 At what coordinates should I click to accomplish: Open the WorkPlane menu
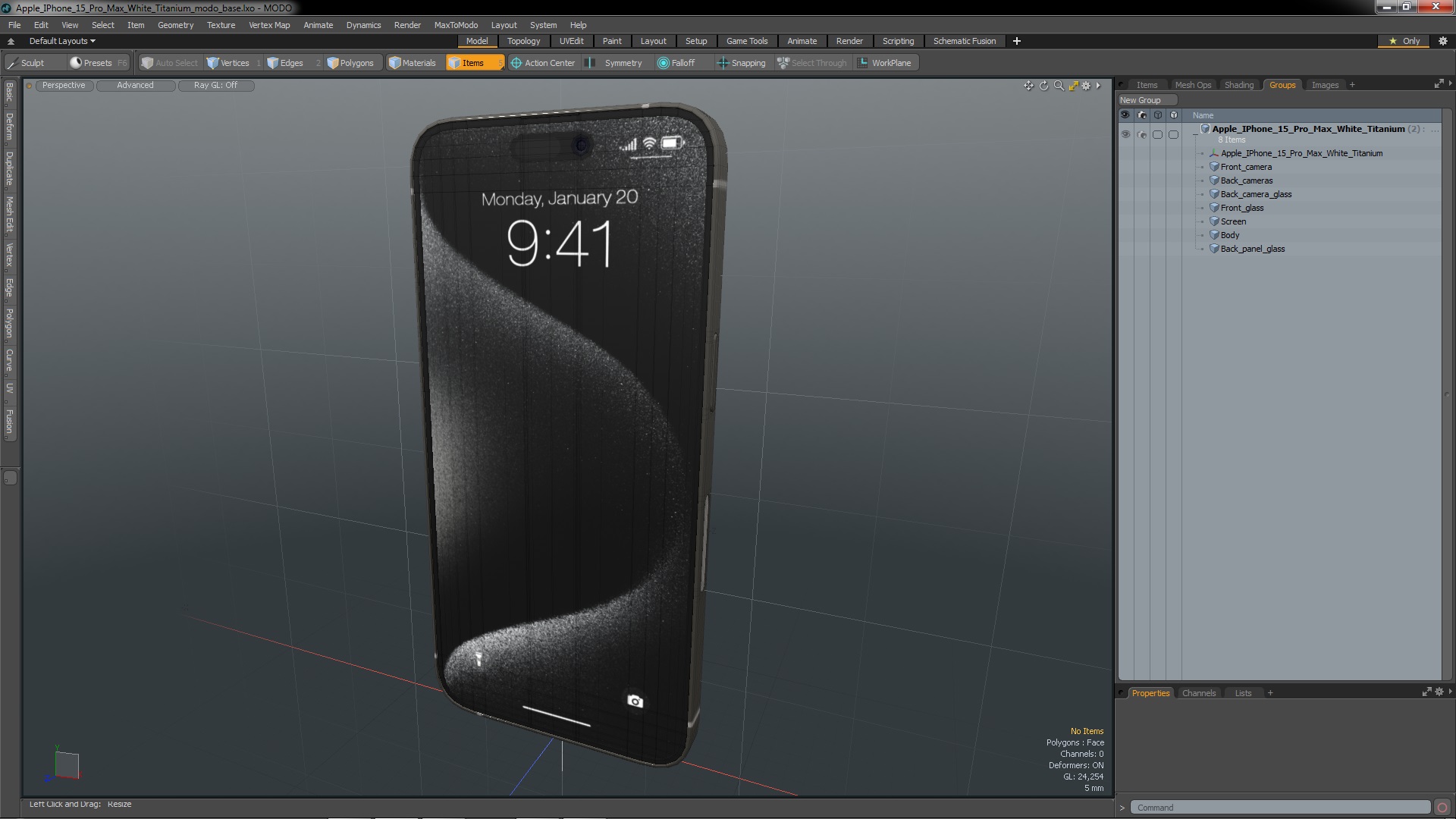pos(886,63)
